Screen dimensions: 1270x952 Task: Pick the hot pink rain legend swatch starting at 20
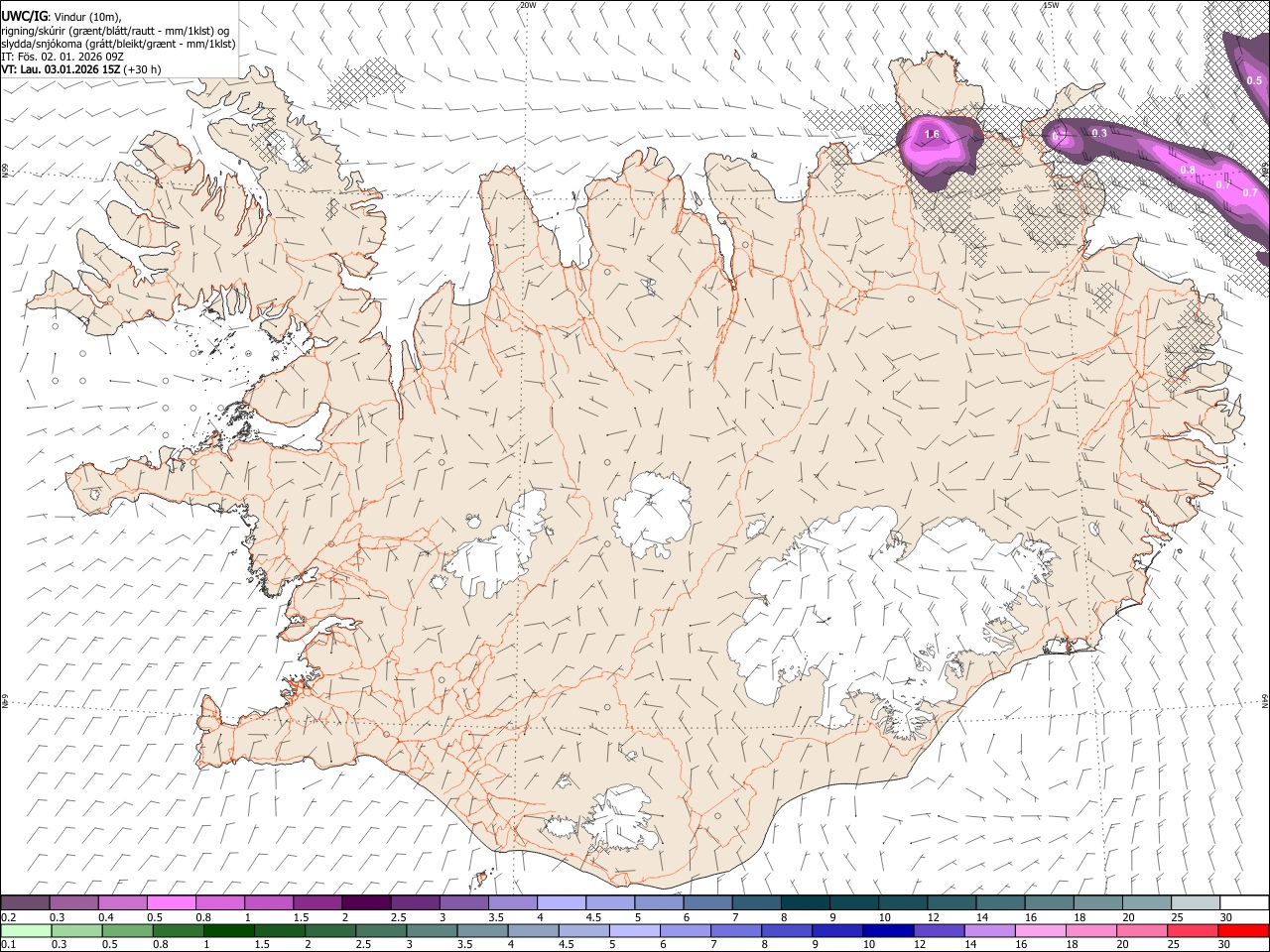1141,930
